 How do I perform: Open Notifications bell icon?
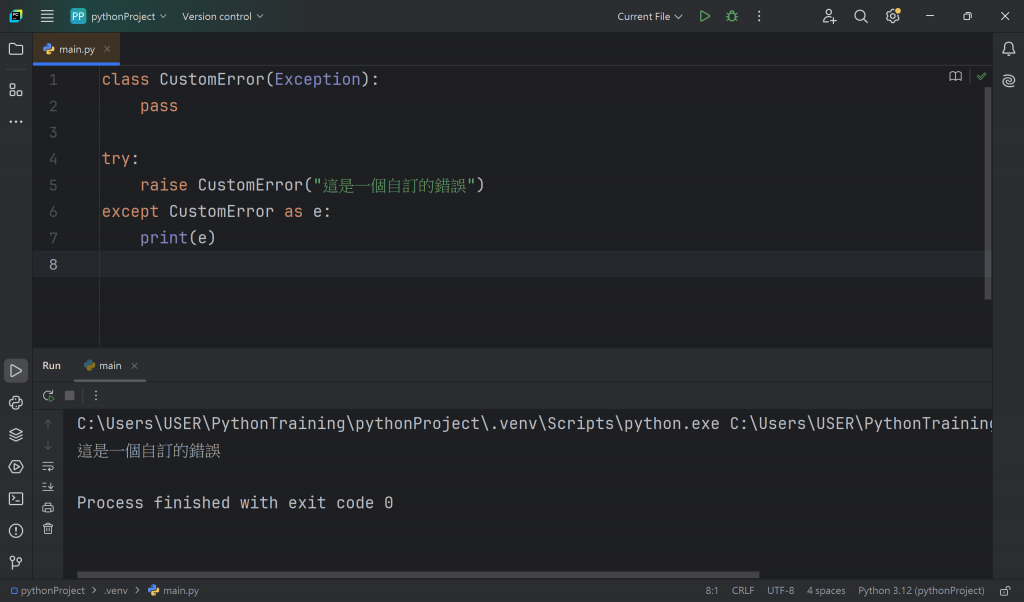coord(1008,49)
